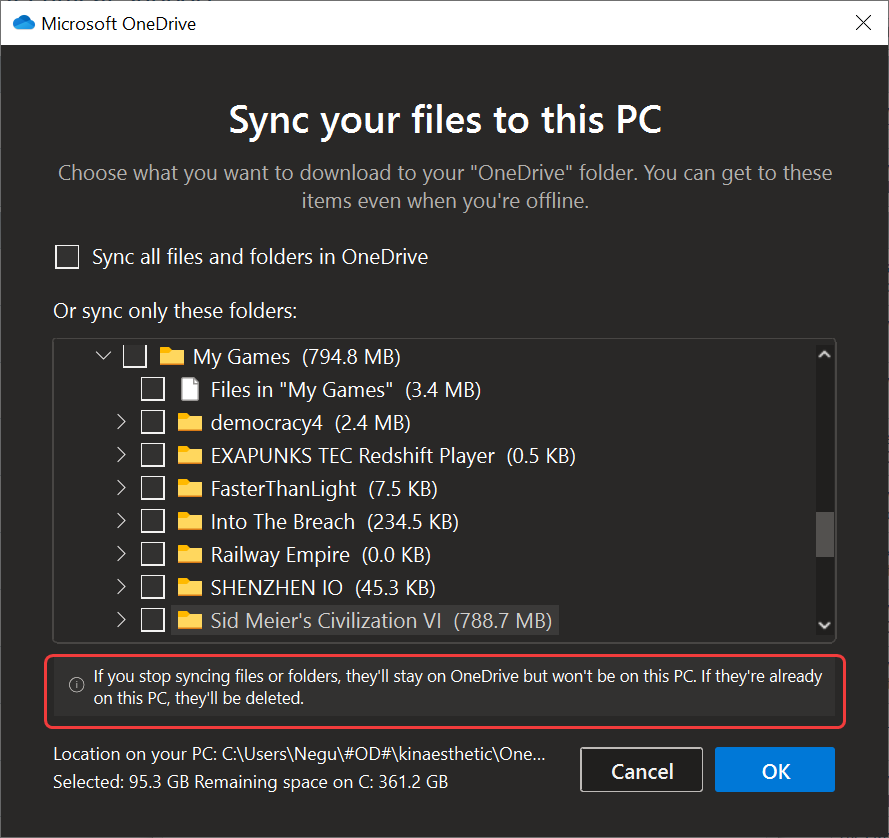Expand the Railway Empire folder
Viewport: 889px width, 838px height.
[121, 554]
